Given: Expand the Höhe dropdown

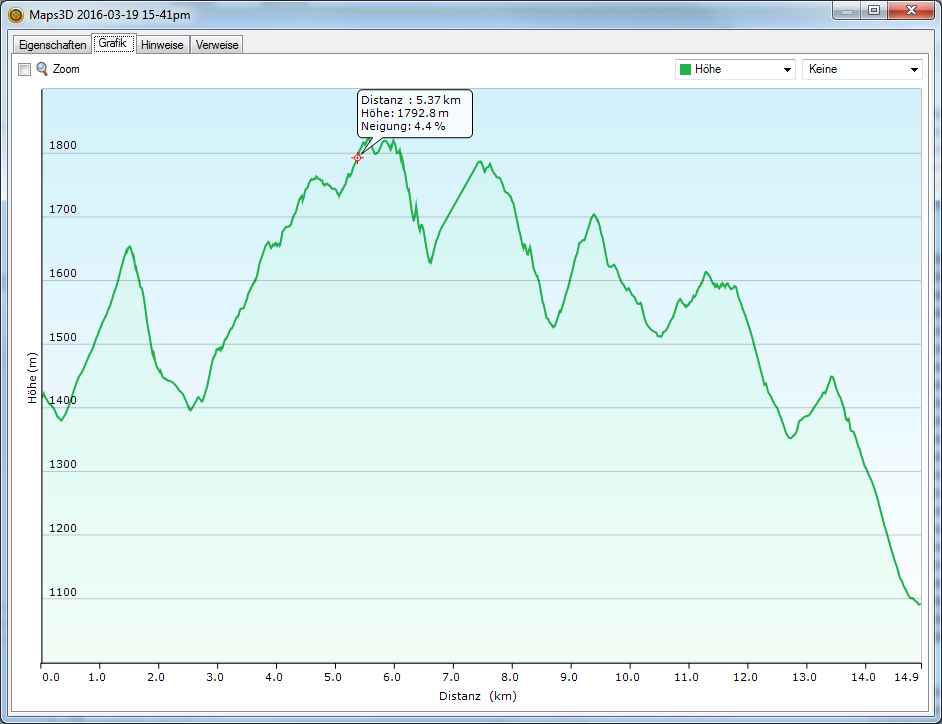Looking at the screenshot, I should 787,70.
